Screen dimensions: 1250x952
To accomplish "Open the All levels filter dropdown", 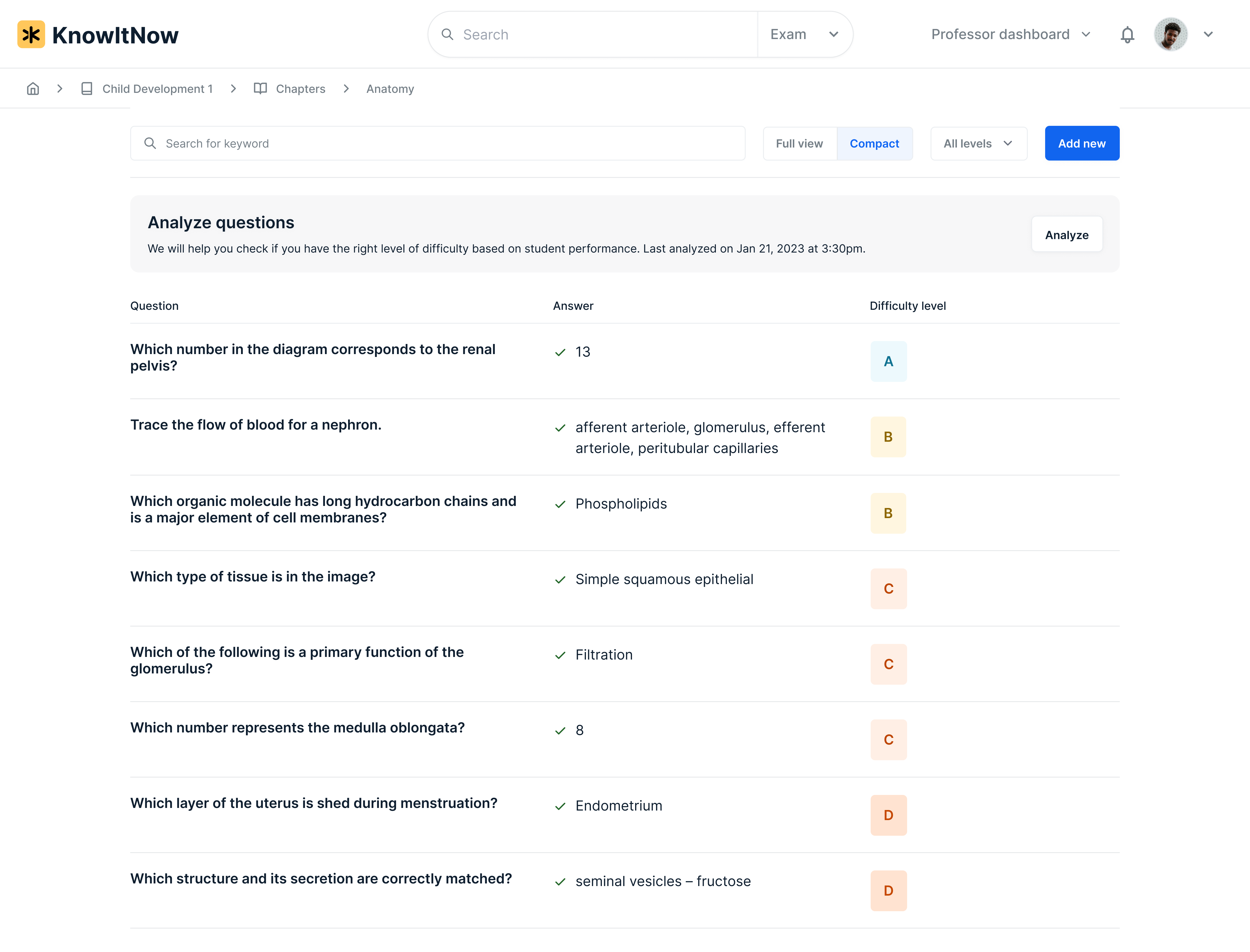I will (x=979, y=143).
